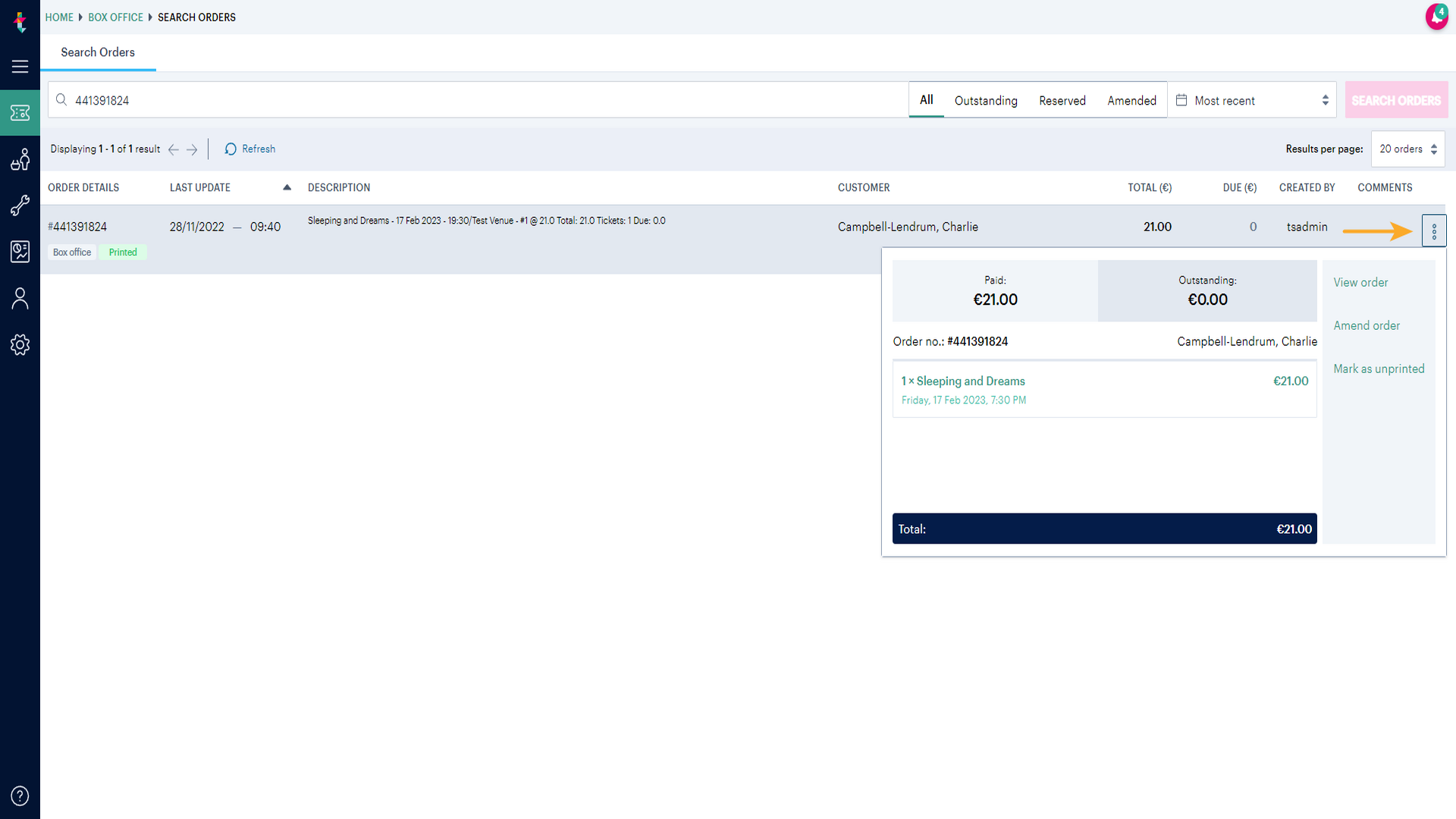The height and width of the screenshot is (819, 1456).
Task: Open the Box Office ticket icon in the sidebar
Action: click(20, 113)
